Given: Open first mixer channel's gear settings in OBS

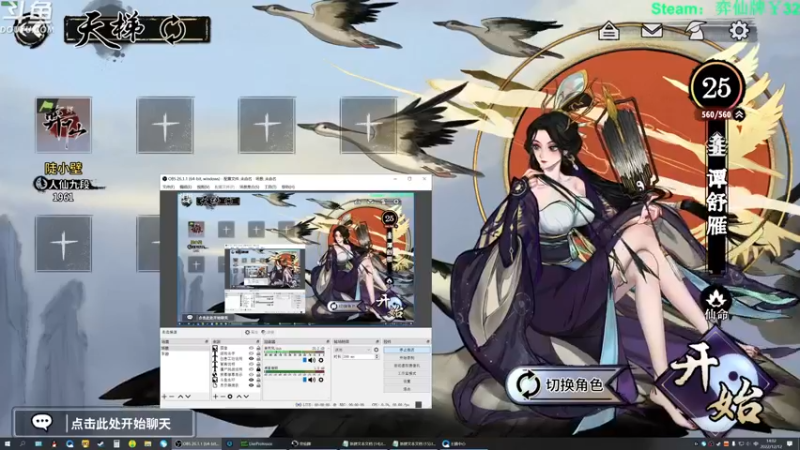Looking at the screenshot, I should point(321,360).
